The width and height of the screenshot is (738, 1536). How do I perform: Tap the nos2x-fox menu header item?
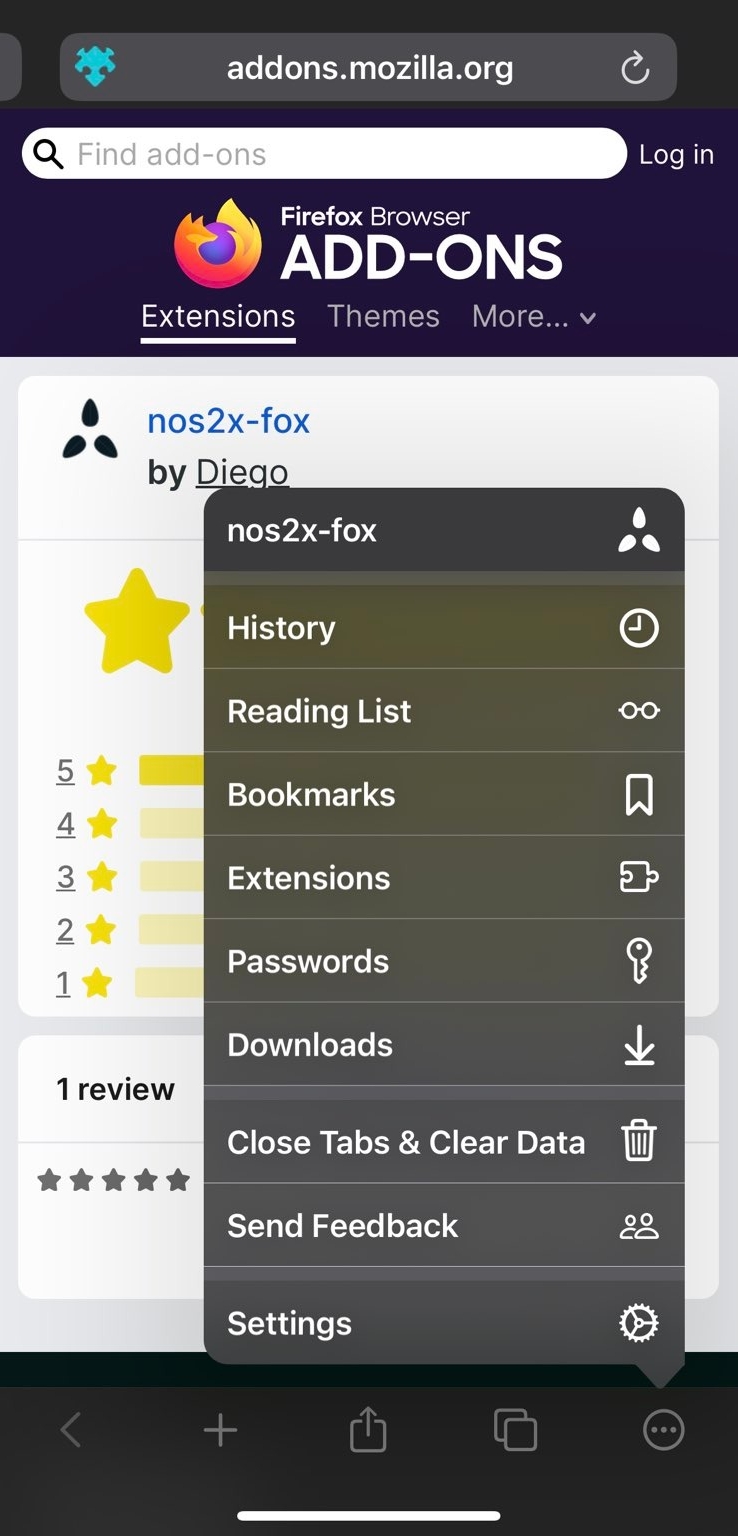[x=444, y=530]
